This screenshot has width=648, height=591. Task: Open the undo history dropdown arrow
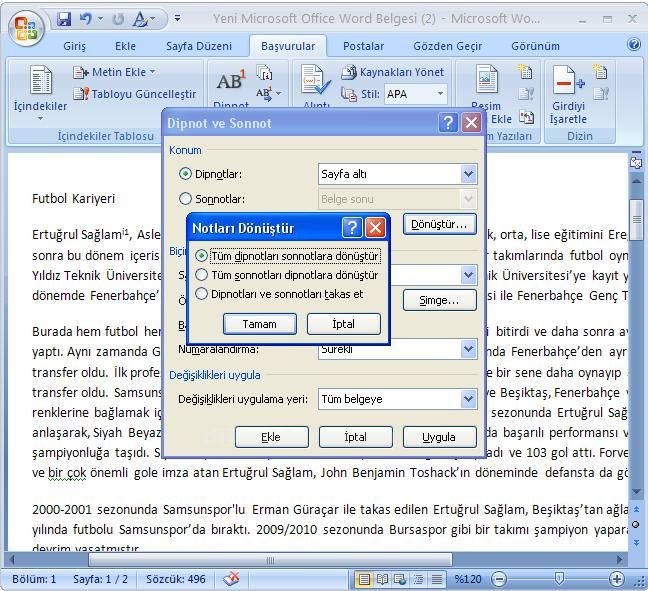[x=100, y=19]
